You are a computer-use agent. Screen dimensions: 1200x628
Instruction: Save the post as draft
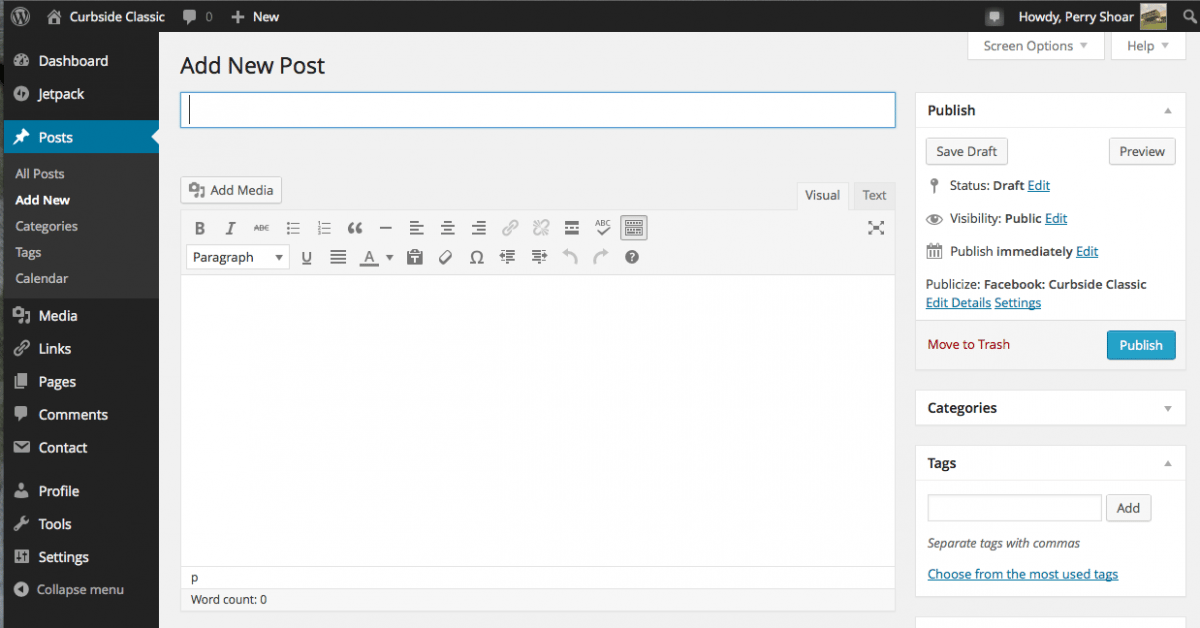coord(967,152)
